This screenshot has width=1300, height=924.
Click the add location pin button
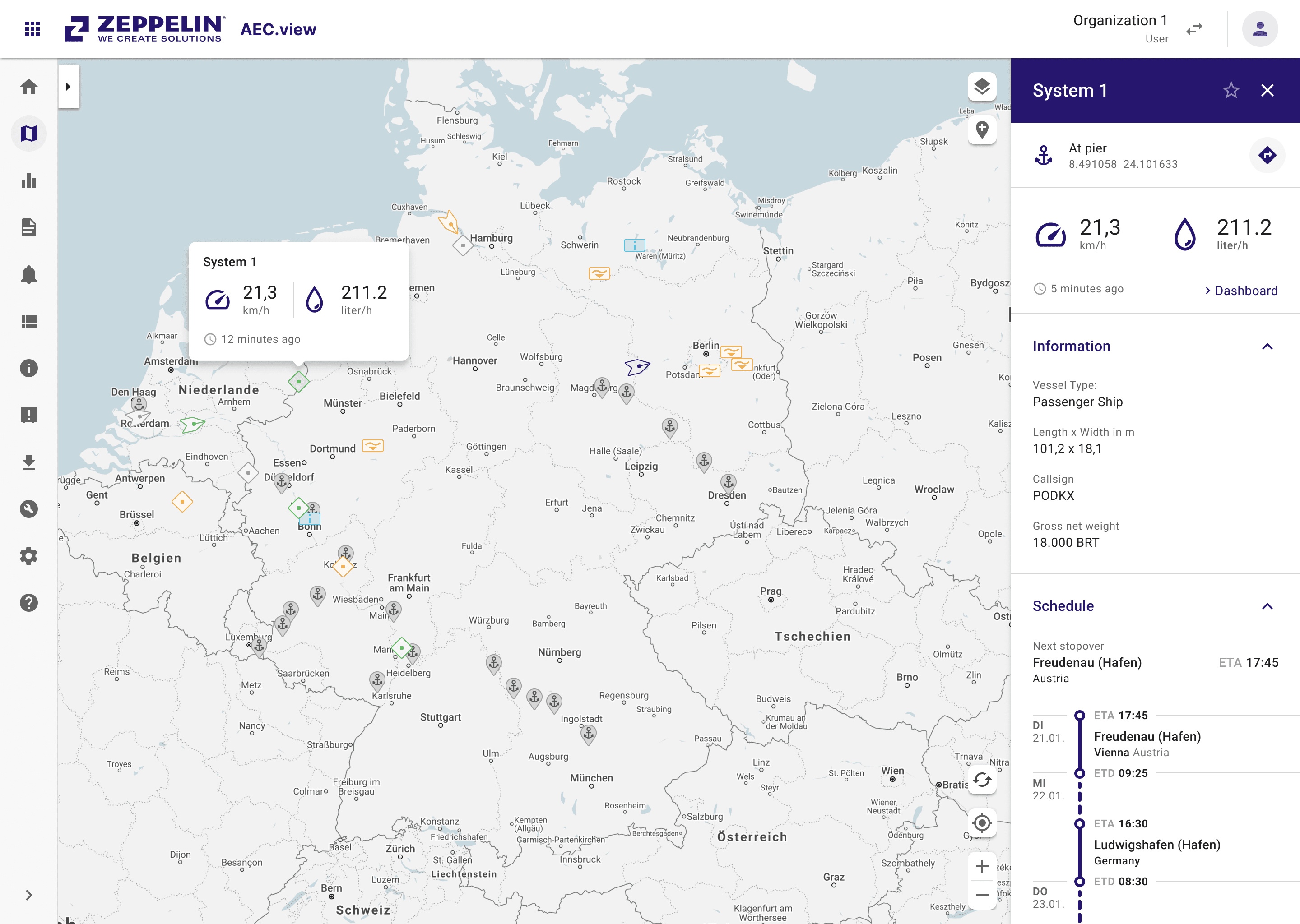click(x=982, y=130)
